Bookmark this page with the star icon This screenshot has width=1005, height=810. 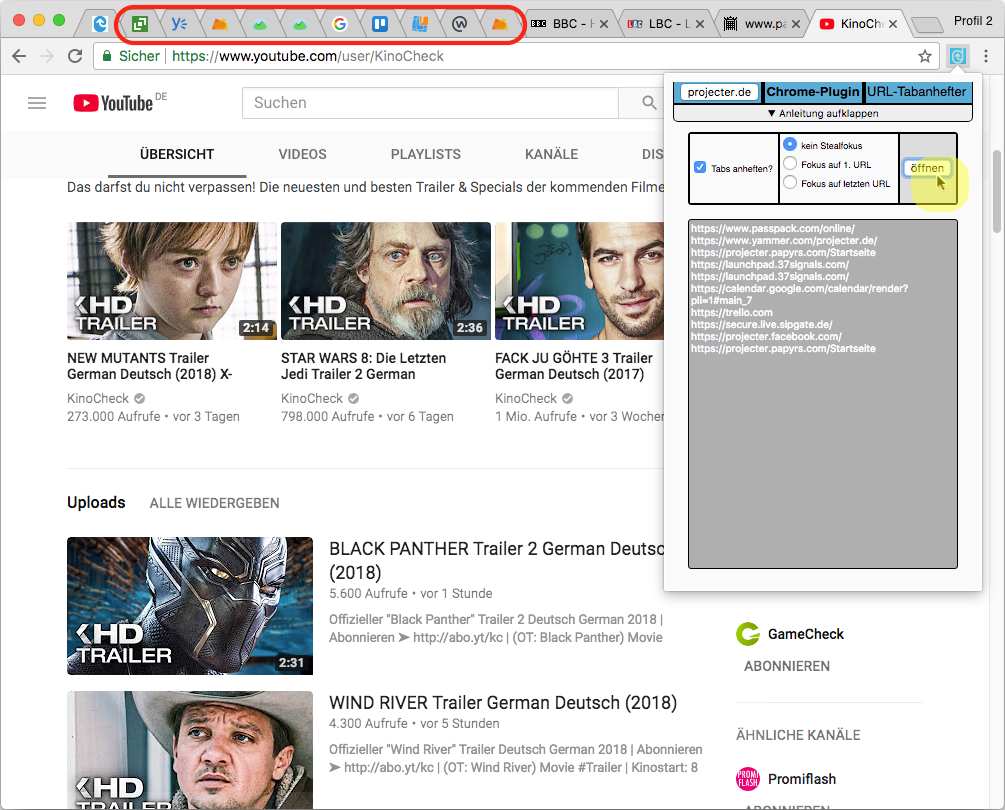[925, 56]
